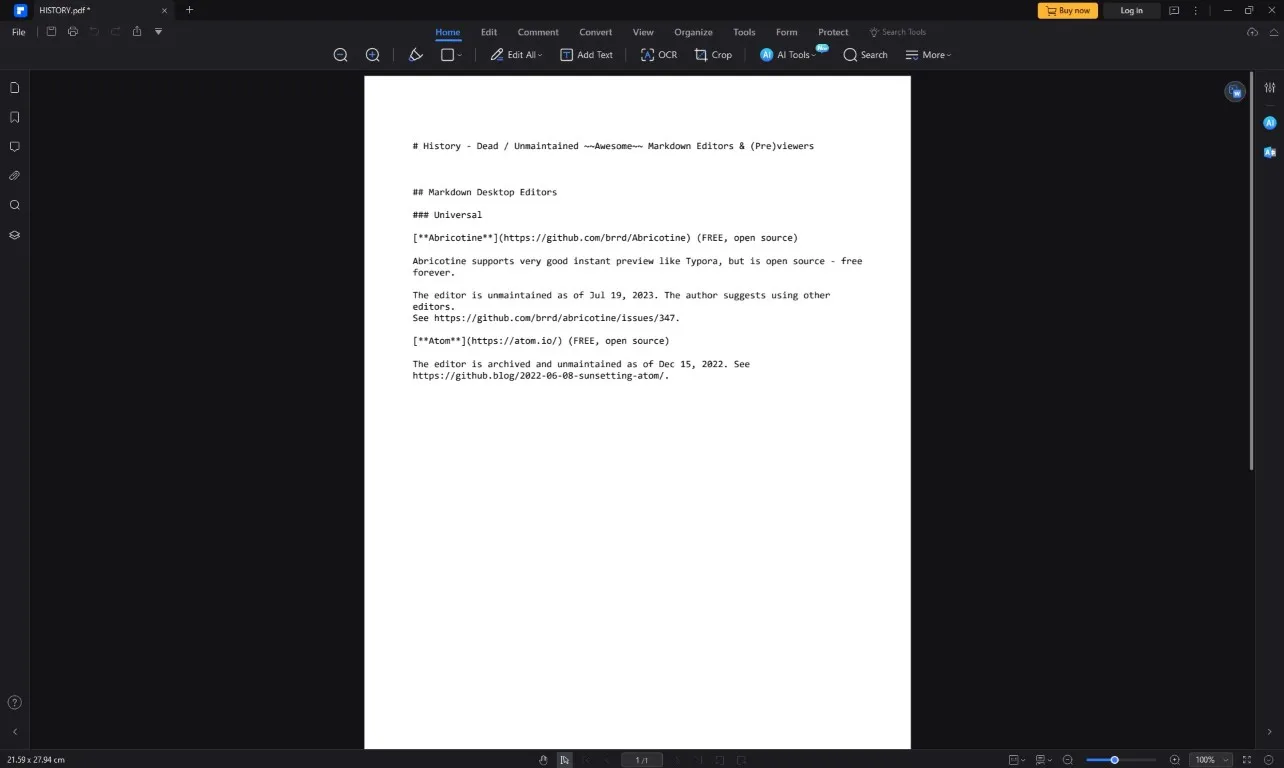Click the Save icon in quick access toolbar
1284x768 pixels.
(52, 32)
